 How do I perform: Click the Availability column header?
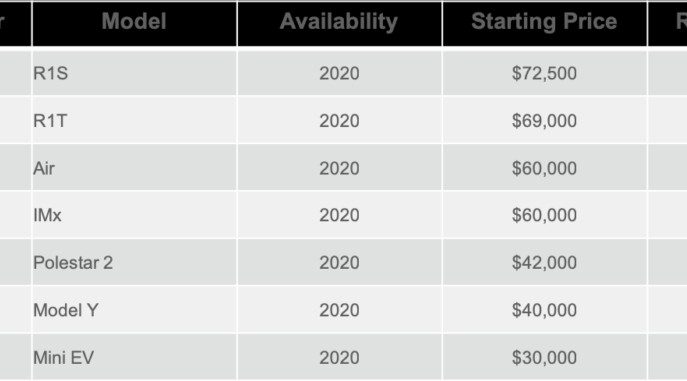click(340, 24)
